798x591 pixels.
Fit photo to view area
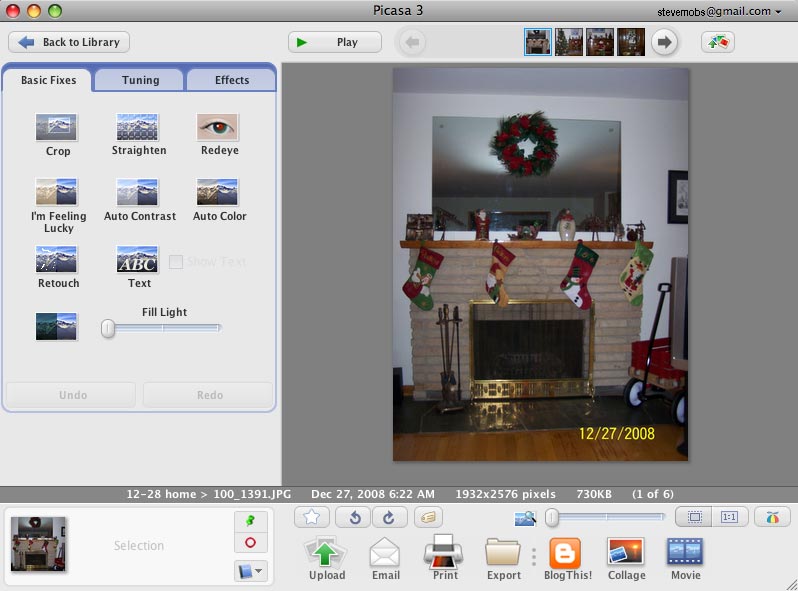pyautogui.click(x=694, y=517)
